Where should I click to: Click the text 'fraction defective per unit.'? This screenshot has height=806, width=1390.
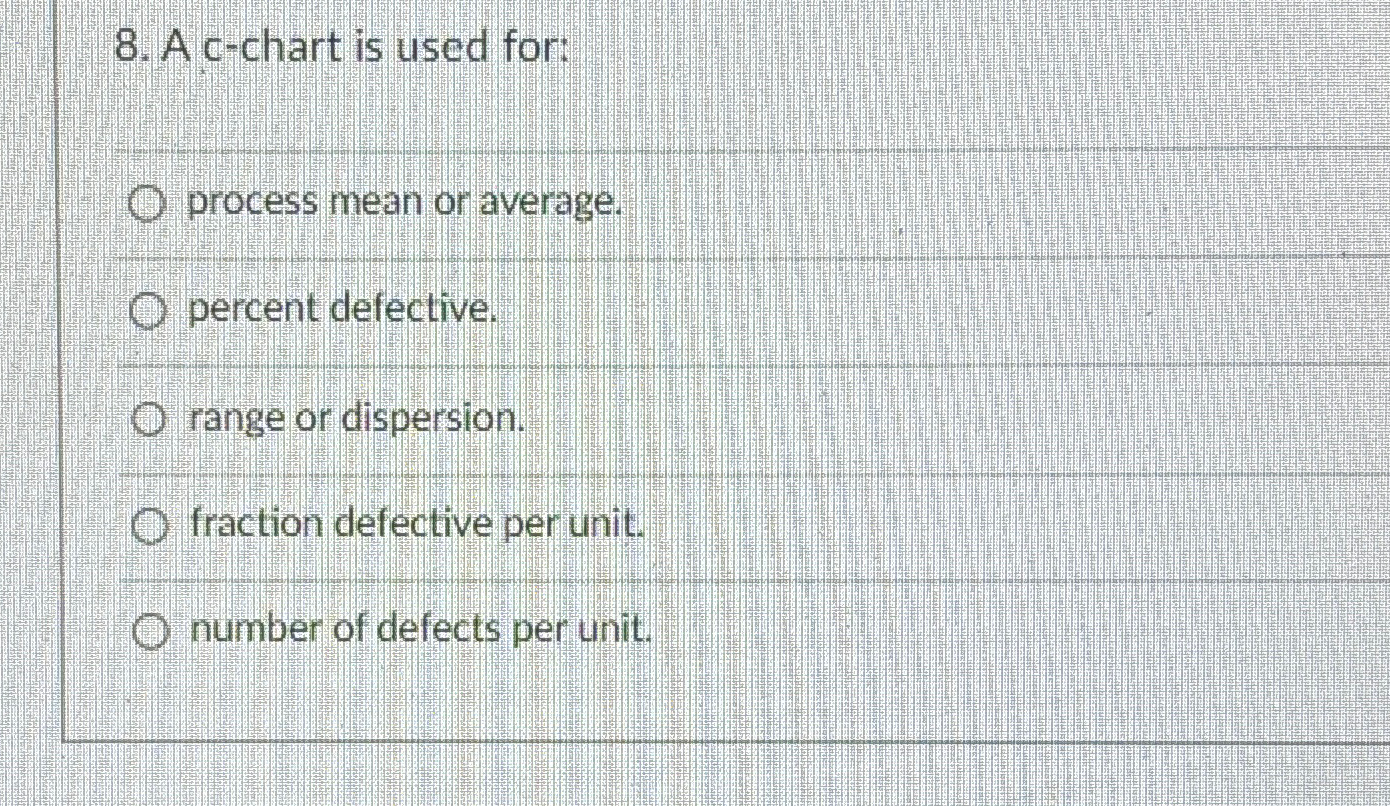[418, 524]
